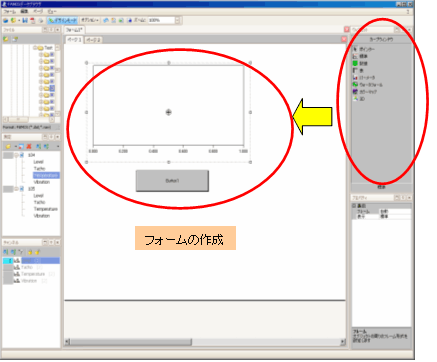Select the Pointer tool in the toolbox
This screenshot has width=437, height=362.
click(x=364, y=49)
